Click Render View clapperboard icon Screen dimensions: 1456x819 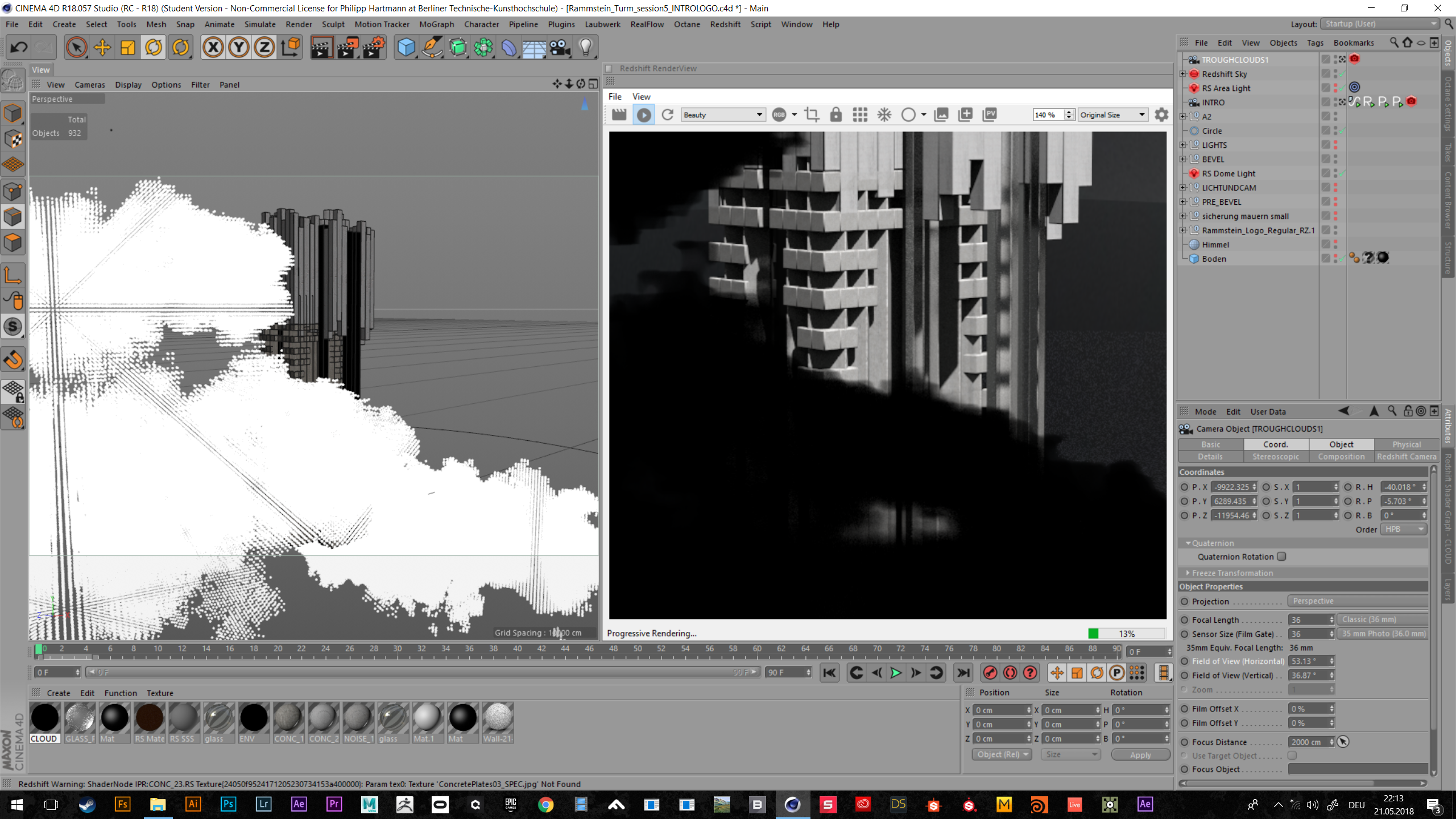point(321,48)
